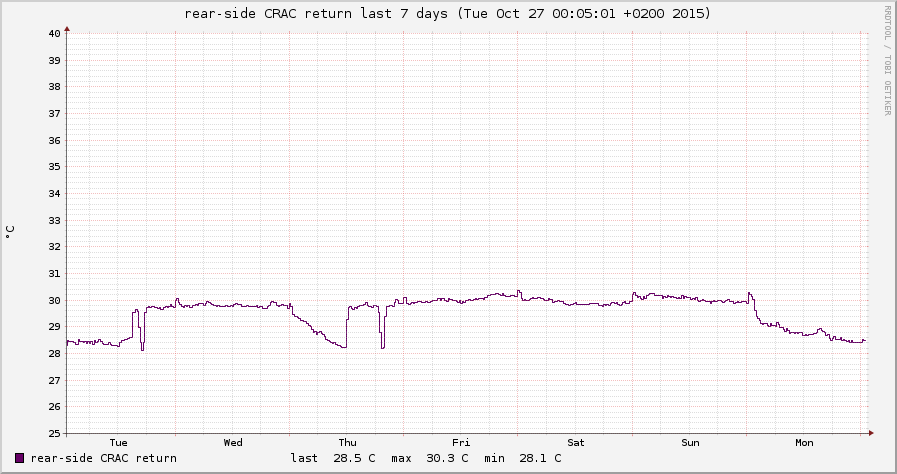897x474 pixels.
Task: Click the 'Fri' x-axis label
Action: click(x=461, y=443)
